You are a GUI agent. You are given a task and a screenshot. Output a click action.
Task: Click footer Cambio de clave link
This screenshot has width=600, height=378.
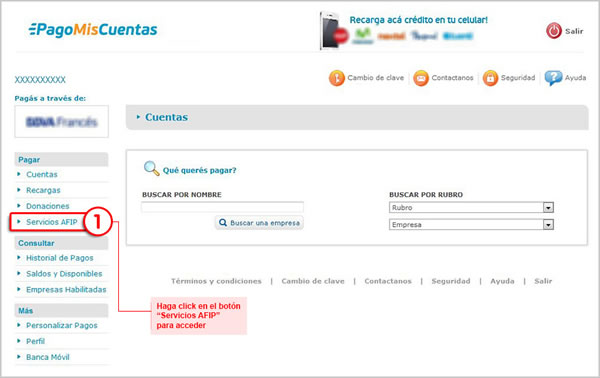click(313, 281)
